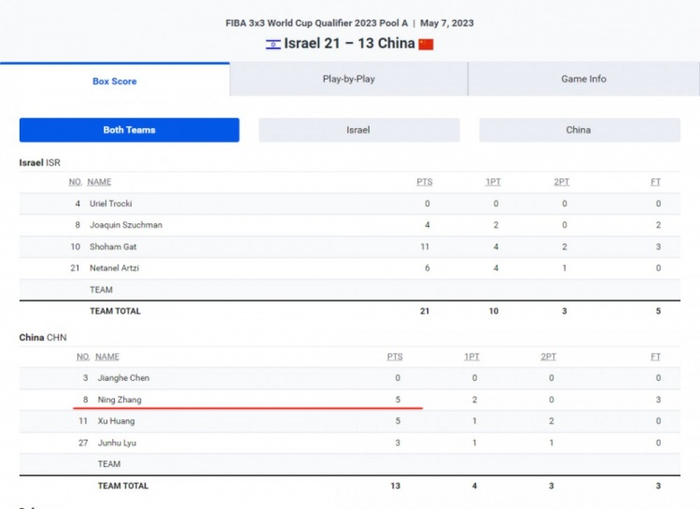Switch to the Box Score tab
Image resolution: width=700 pixels, height=509 pixels.
tap(115, 81)
